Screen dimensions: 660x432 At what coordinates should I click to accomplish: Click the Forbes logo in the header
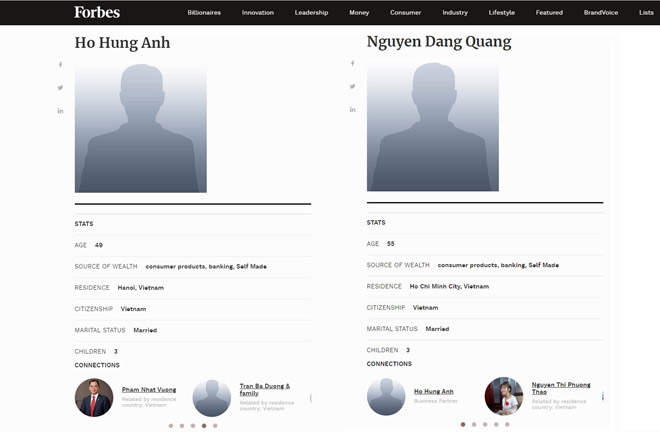(x=97, y=12)
